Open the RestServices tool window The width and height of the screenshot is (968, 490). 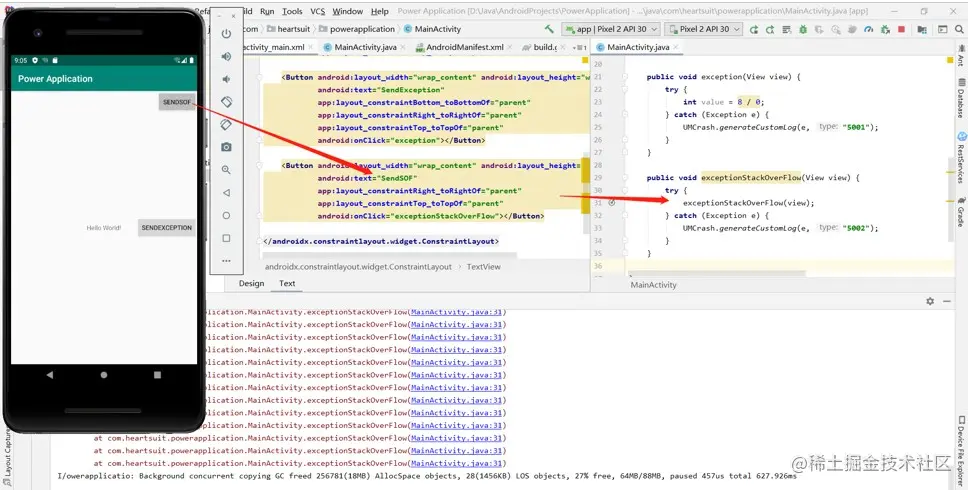961,157
